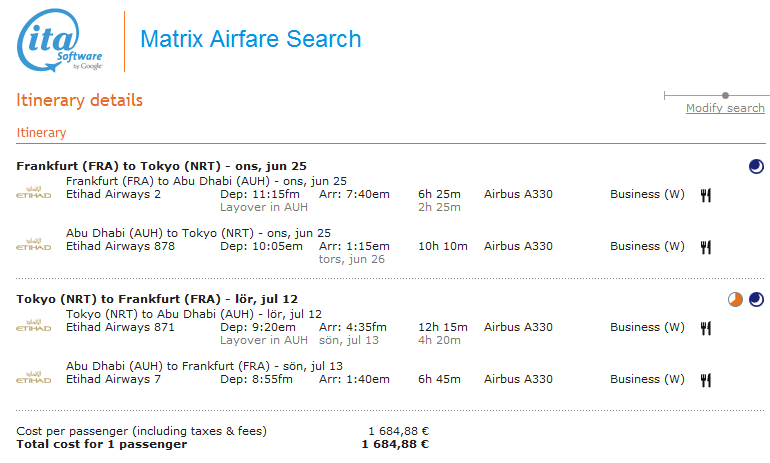Open the Modify search link
Screen dimensions: 770x463
[x=725, y=108]
